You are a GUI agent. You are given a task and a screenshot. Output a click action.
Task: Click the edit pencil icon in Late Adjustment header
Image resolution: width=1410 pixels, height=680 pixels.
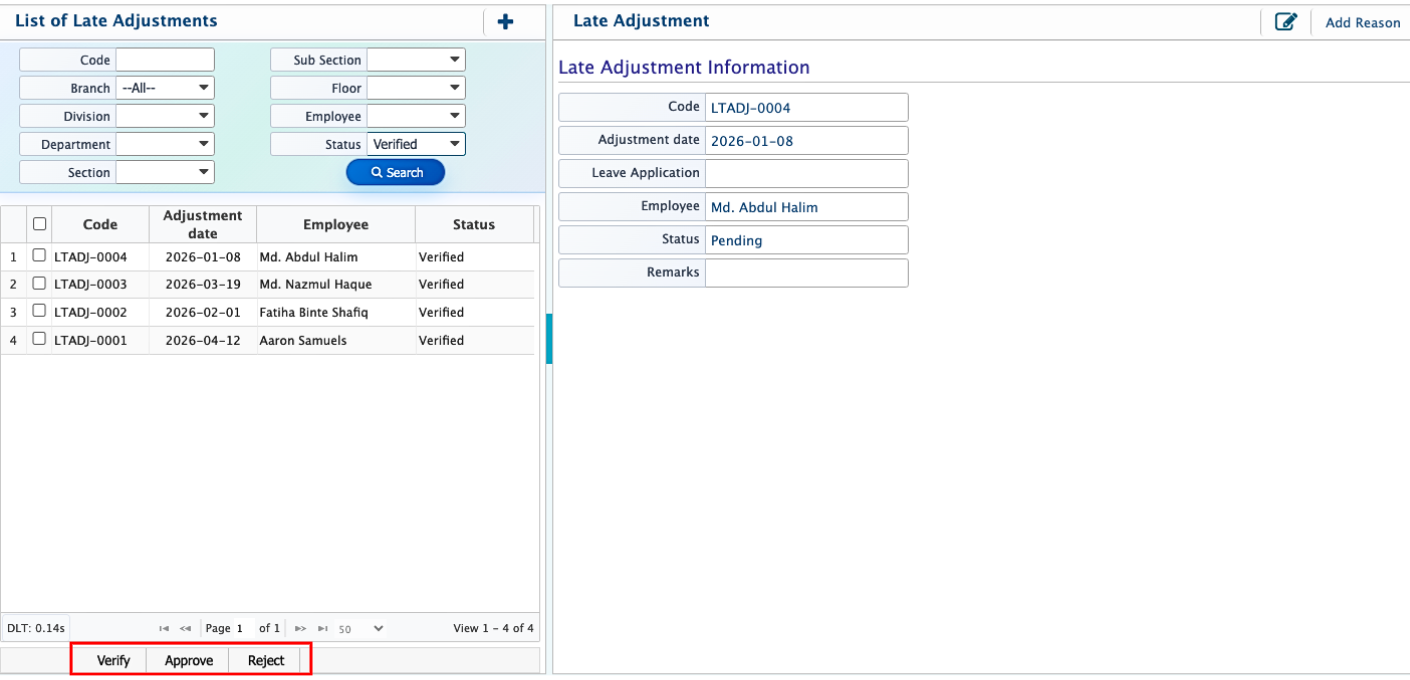[1286, 22]
